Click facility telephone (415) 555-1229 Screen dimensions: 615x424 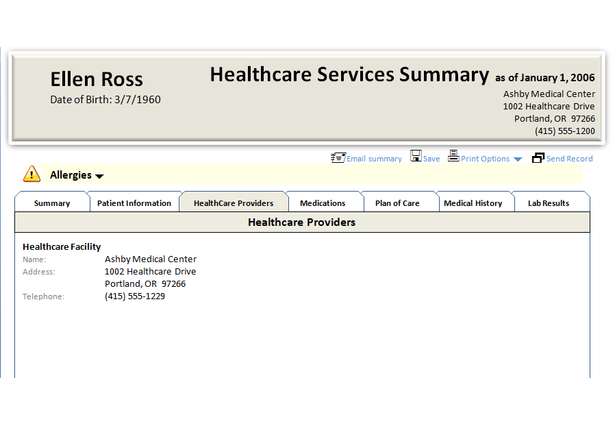(x=135, y=296)
